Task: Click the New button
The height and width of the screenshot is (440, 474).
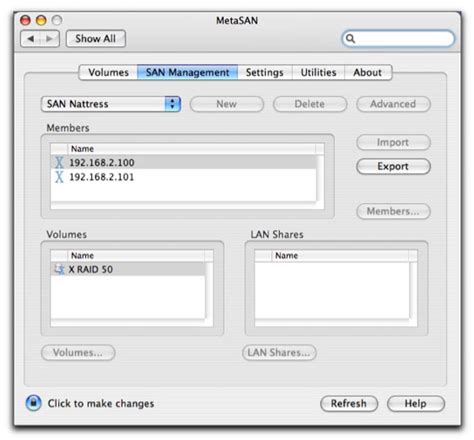Action: pyautogui.click(x=227, y=104)
